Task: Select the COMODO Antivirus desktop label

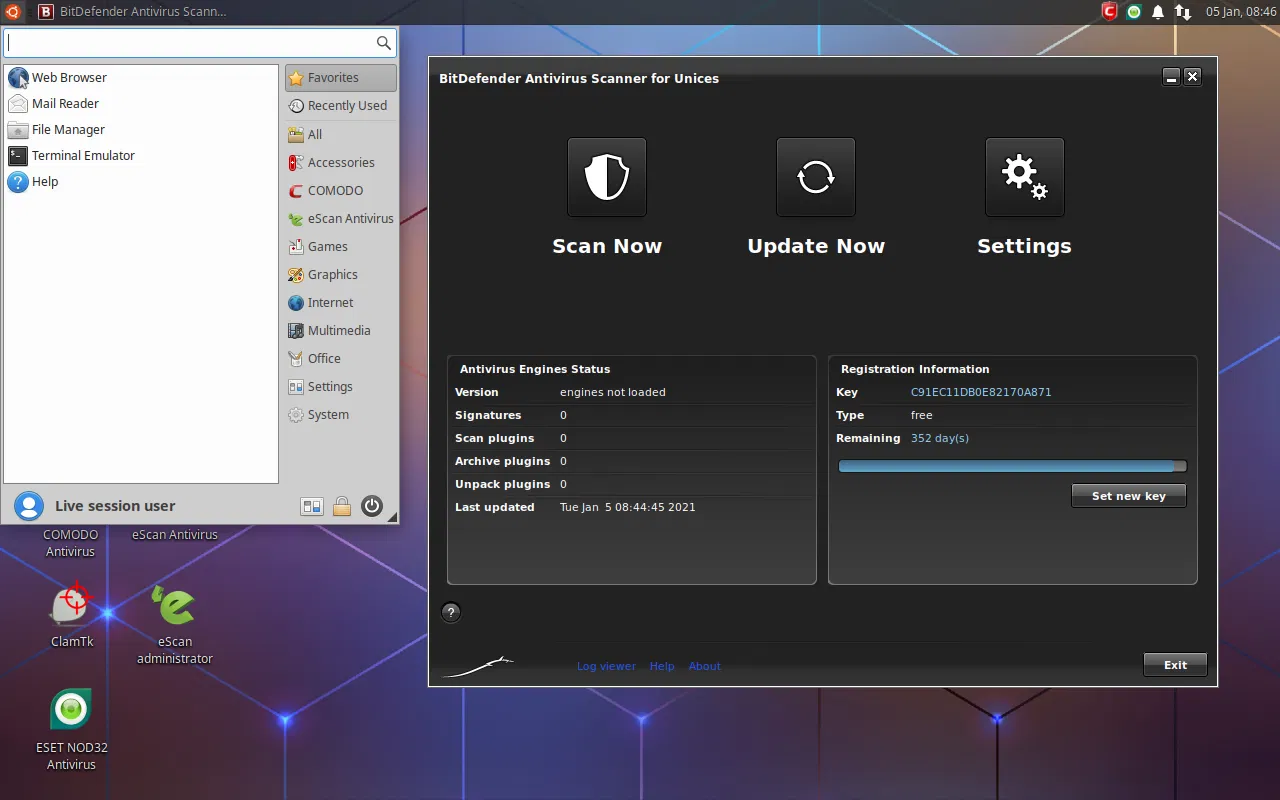Action: (x=70, y=543)
